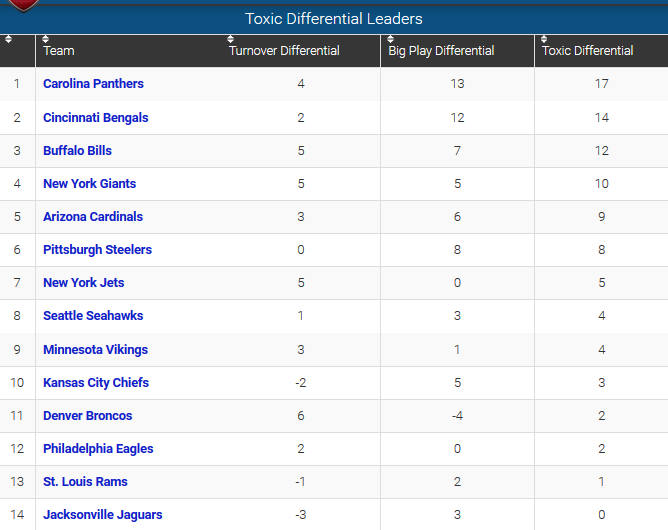Screen dimensions: 668x530
Task: Select Arizona Cardinals big play value 6
Action: tap(457, 216)
